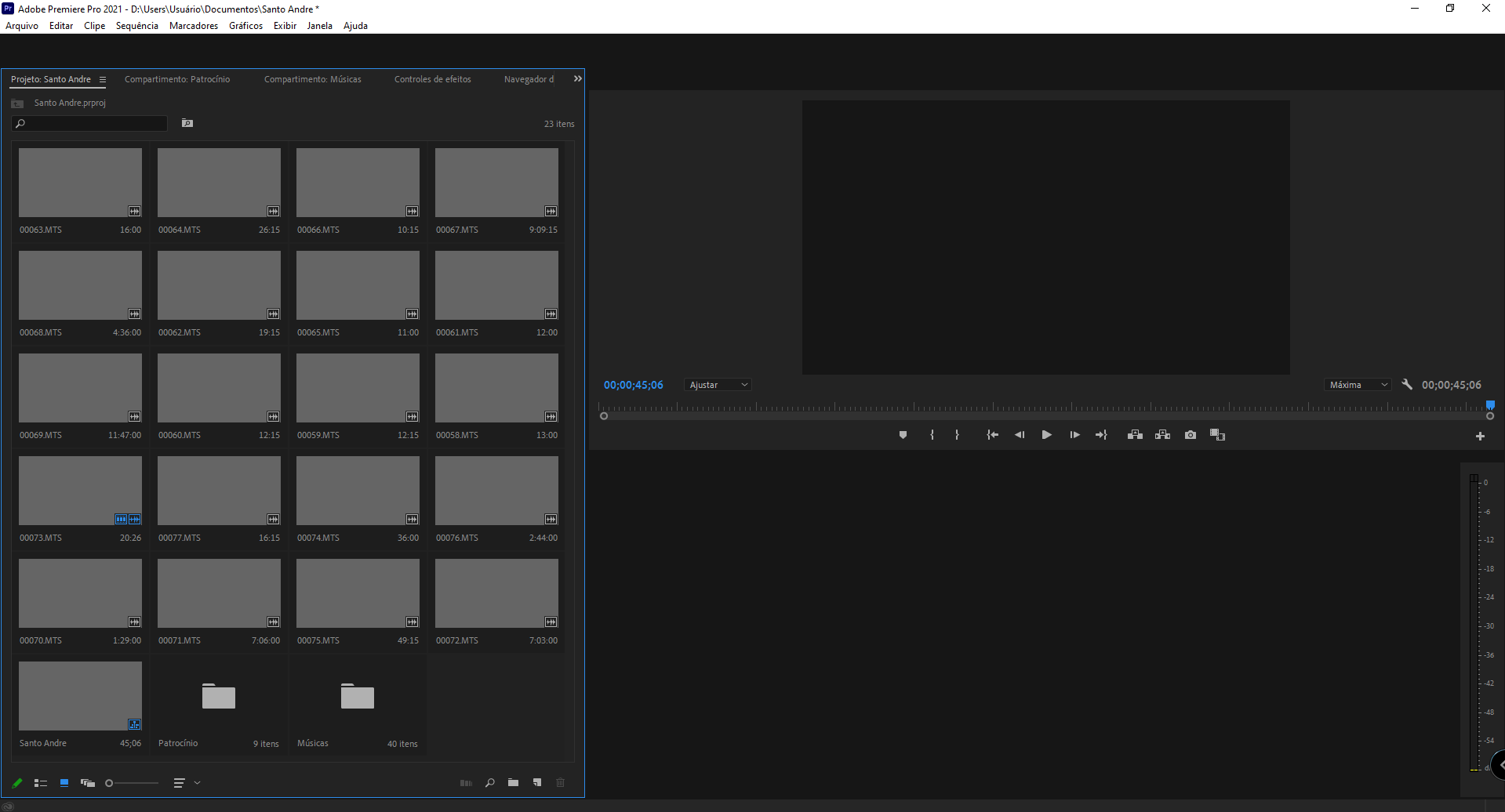This screenshot has width=1505, height=812.
Task: Switch to Compartimento: Músicas tab
Action: (312, 78)
